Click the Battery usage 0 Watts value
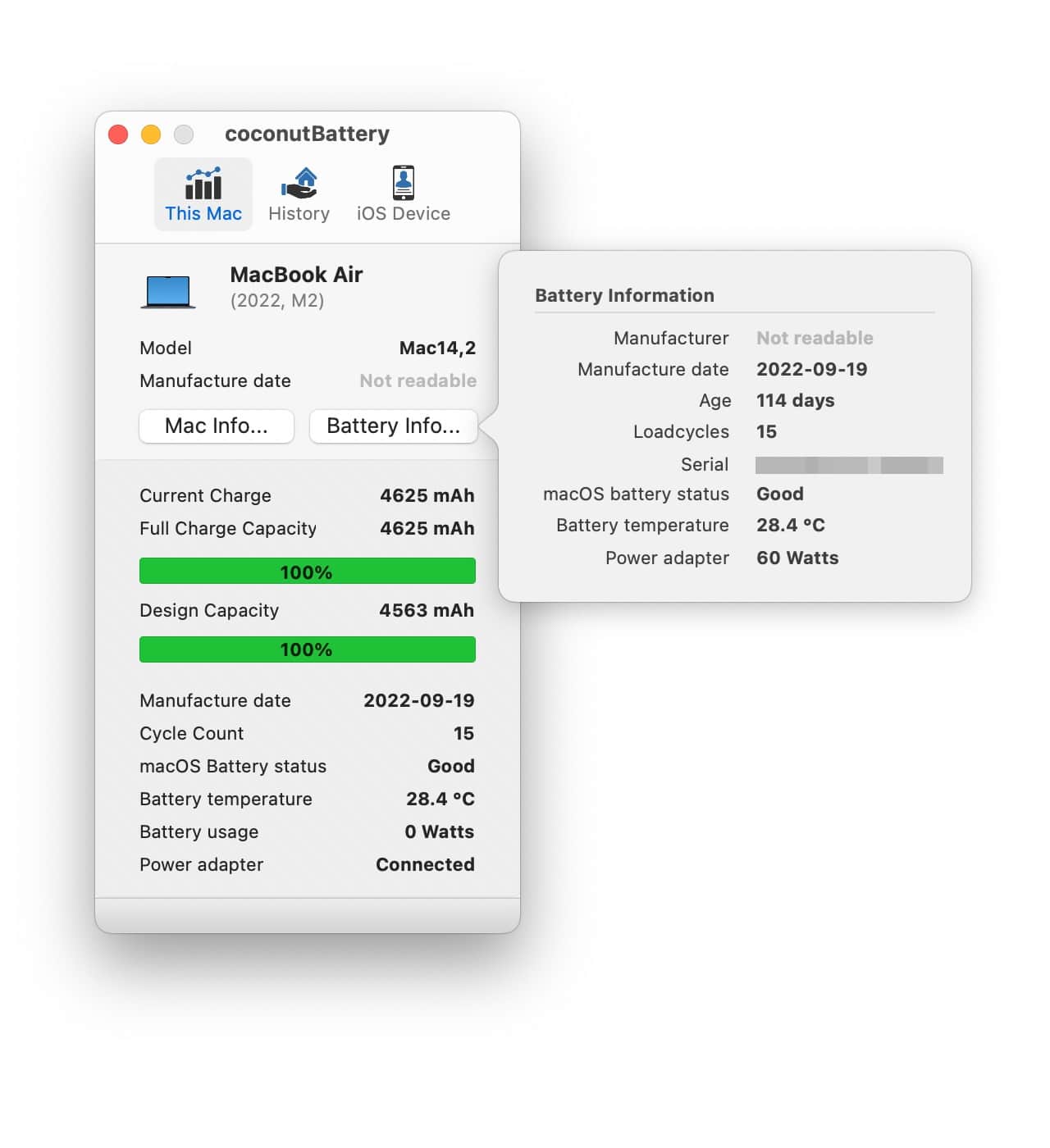The image size is (1050, 1148). 440,831
